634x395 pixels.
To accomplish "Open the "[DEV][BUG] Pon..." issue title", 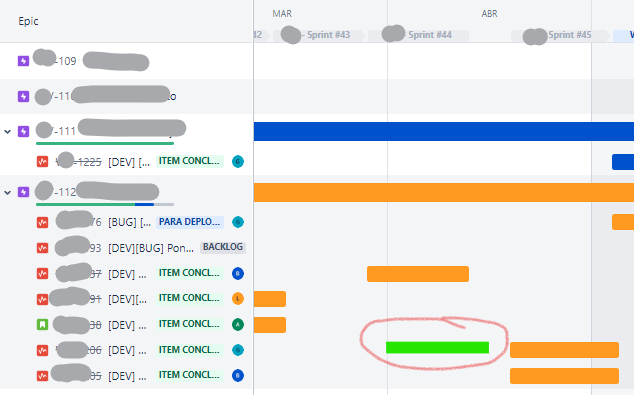I will pos(151,248).
